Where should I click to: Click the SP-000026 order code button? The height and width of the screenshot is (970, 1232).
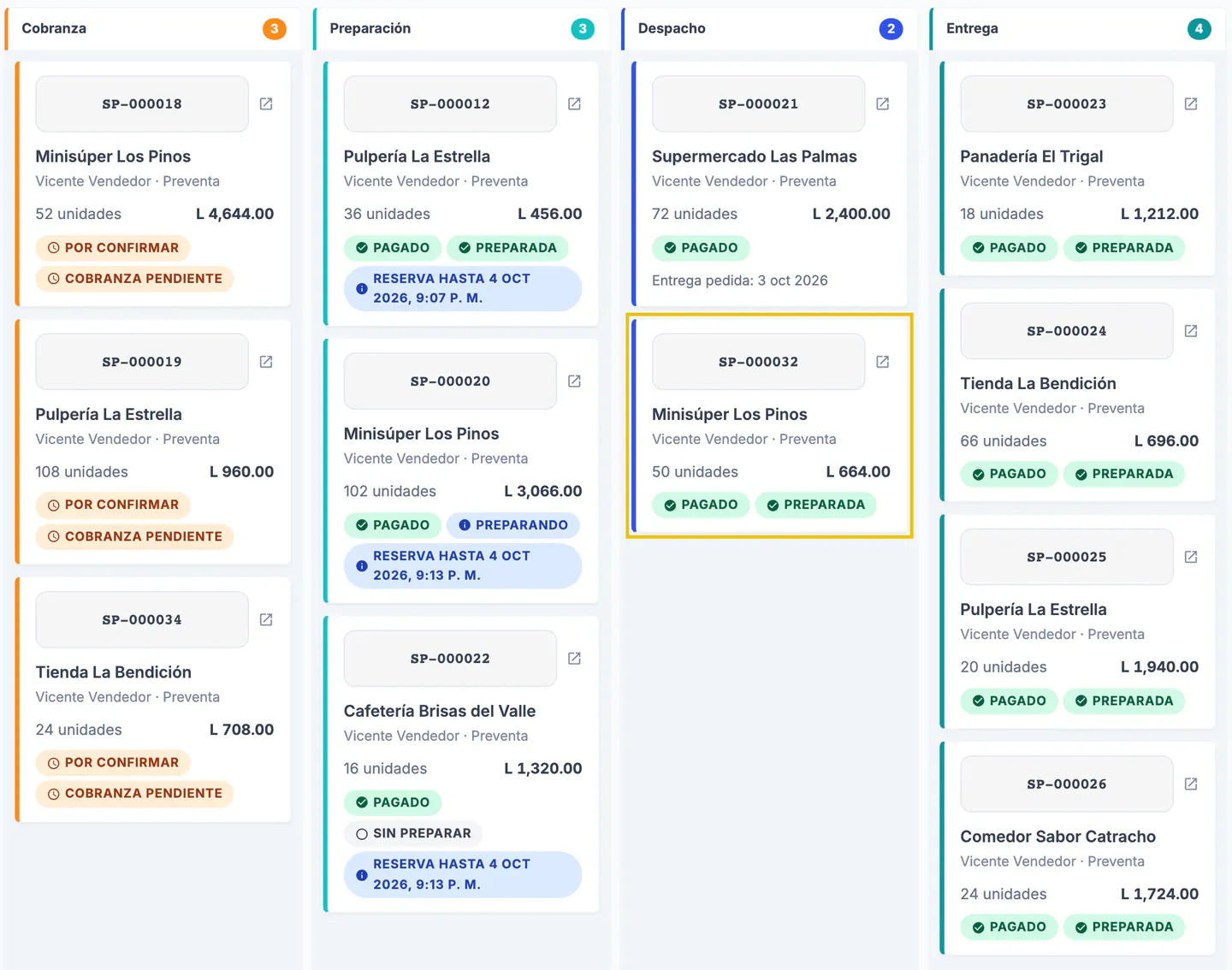(x=1067, y=784)
